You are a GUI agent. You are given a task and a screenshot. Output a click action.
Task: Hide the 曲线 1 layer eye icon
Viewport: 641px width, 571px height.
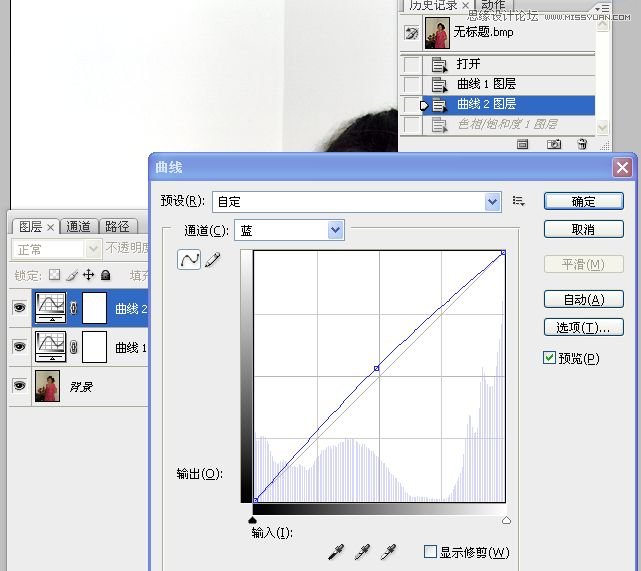[x=19, y=347]
